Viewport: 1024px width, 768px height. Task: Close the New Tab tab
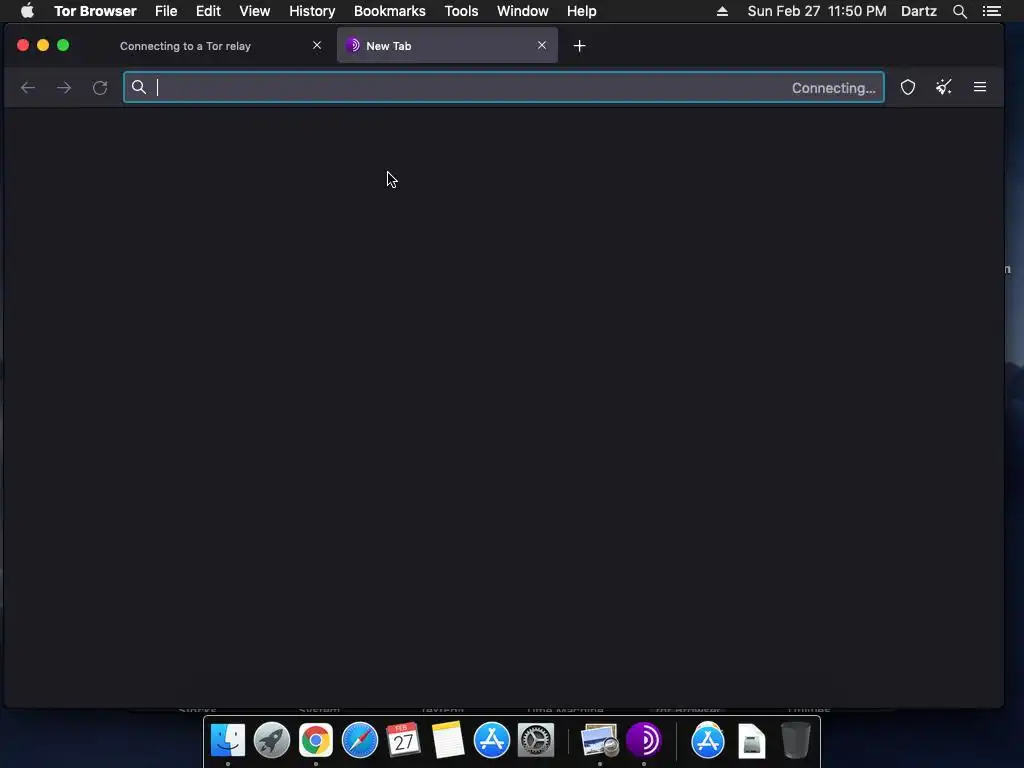[541, 45]
